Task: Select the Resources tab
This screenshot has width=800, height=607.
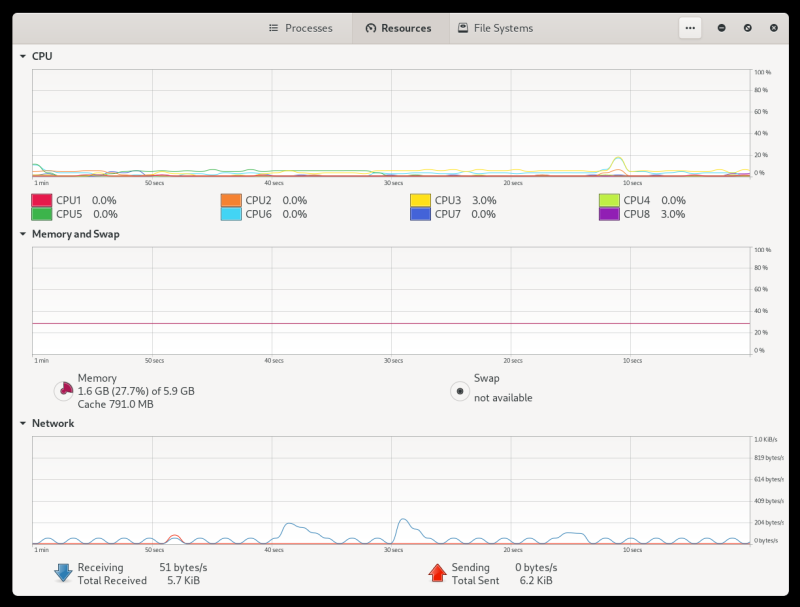Action: [398, 28]
